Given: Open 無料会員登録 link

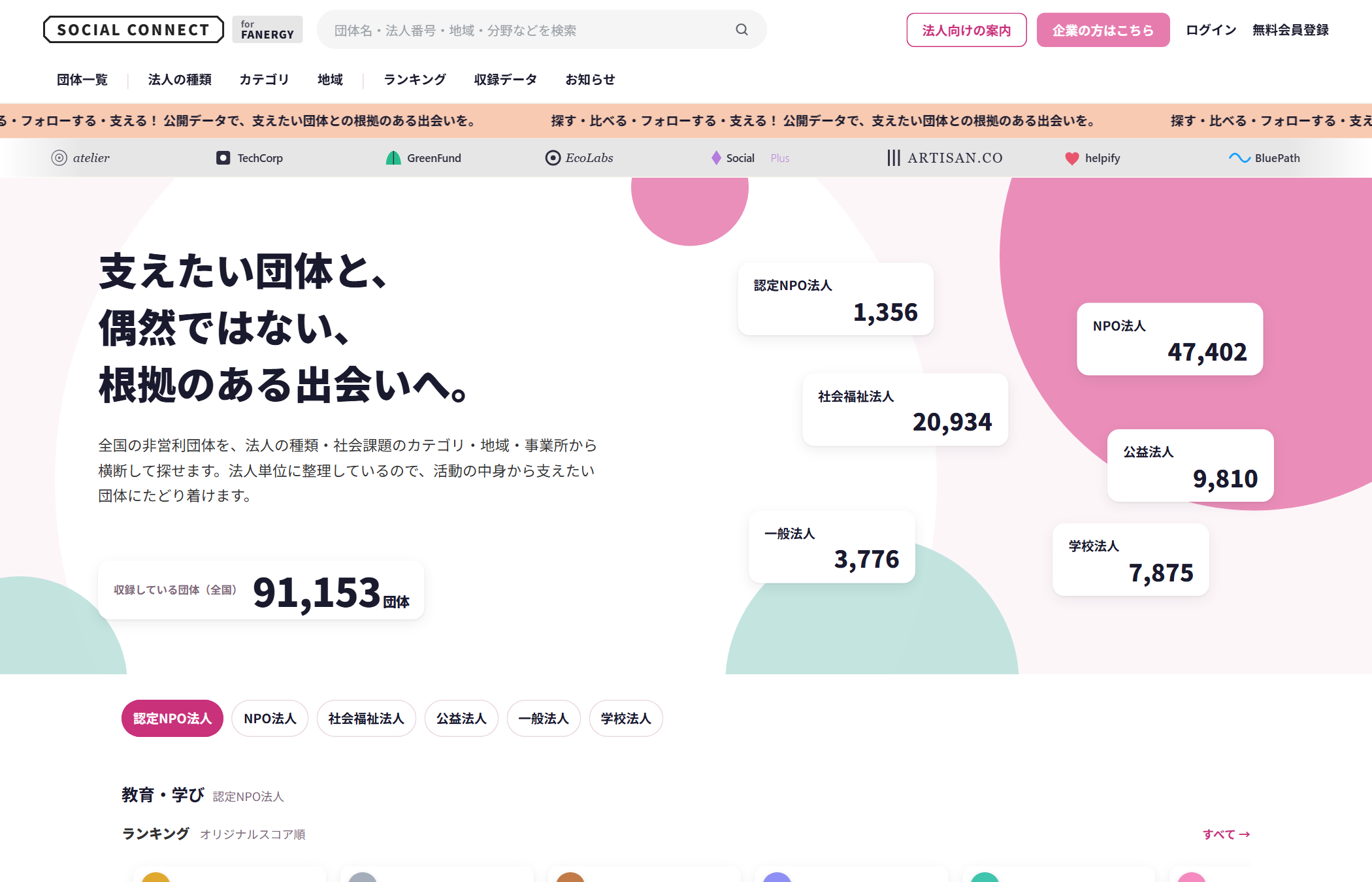Looking at the screenshot, I should [1290, 30].
